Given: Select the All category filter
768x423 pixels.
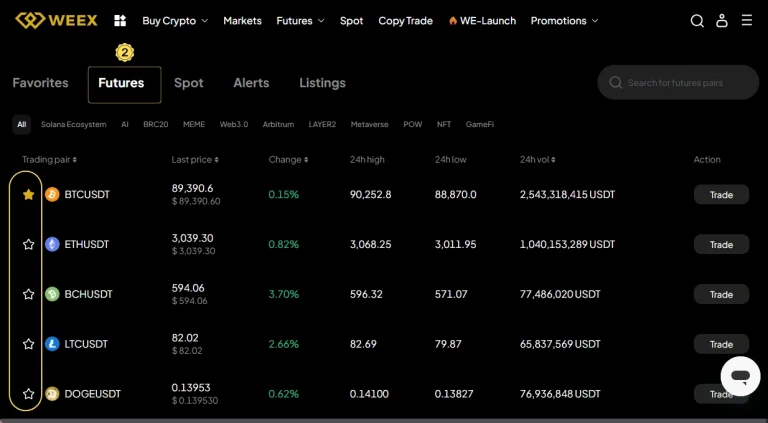Looking at the screenshot, I should pos(22,124).
